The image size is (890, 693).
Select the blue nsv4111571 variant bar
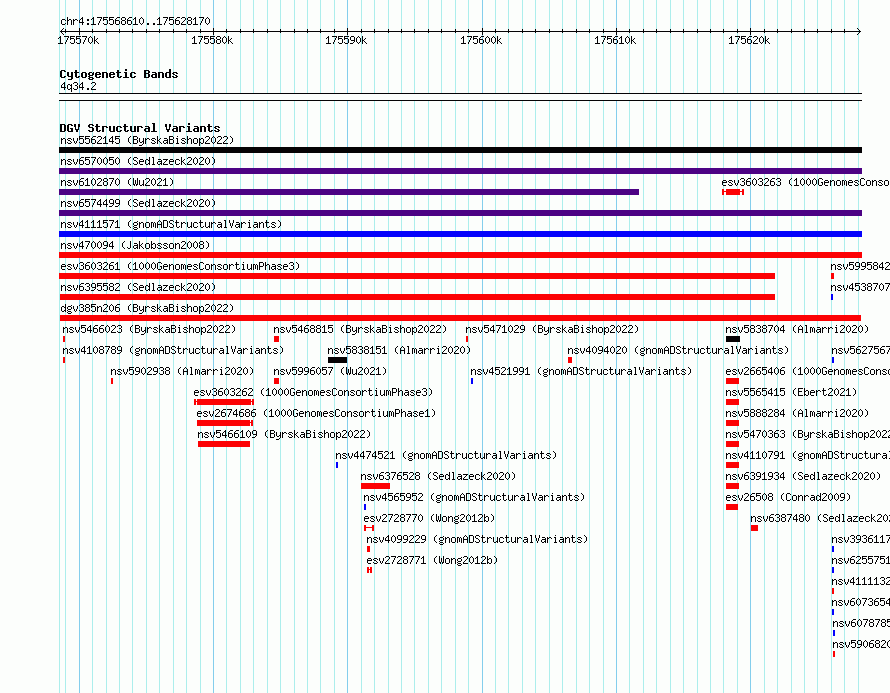(460, 234)
